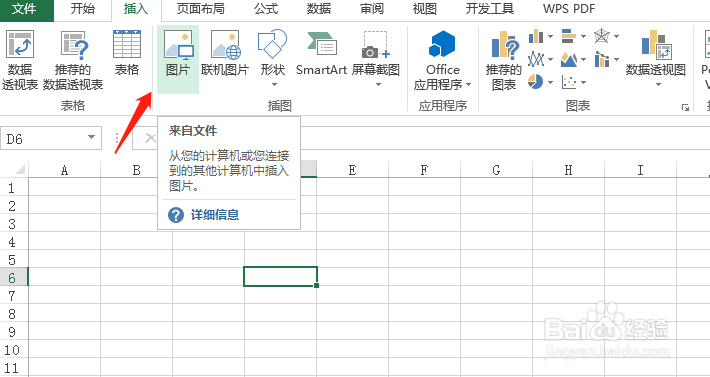This screenshot has width=710, height=377.
Task: Select row 8 header
Action: (14, 313)
